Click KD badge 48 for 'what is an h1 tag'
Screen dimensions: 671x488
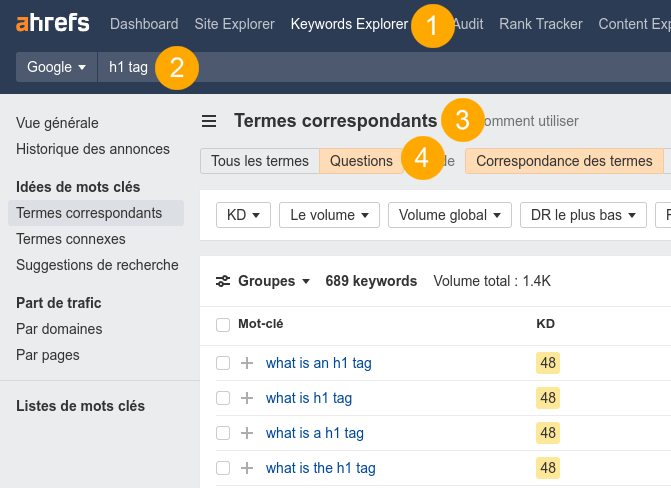548,363
